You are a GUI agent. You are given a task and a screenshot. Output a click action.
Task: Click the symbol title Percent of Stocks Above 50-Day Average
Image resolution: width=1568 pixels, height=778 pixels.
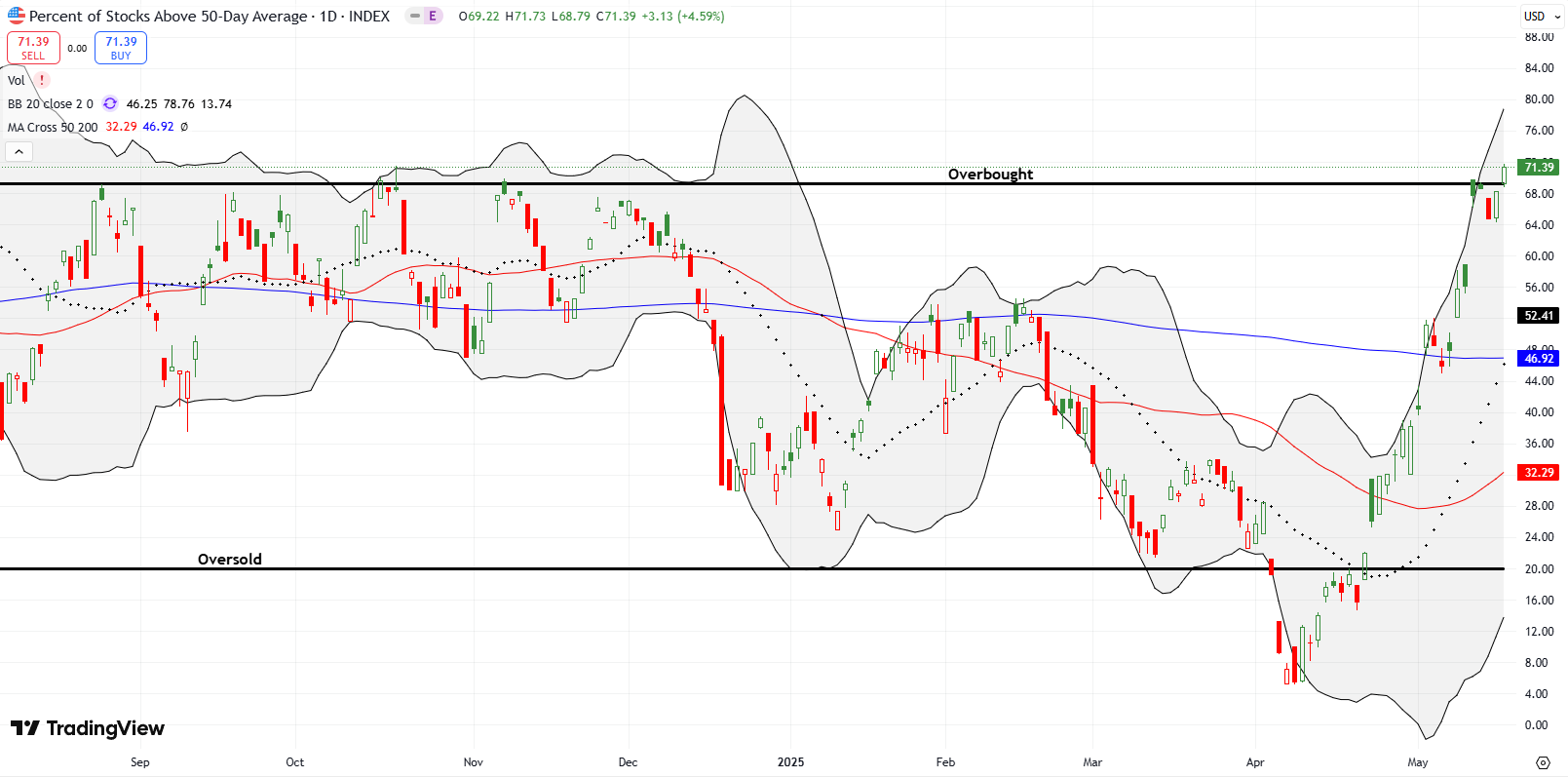pyautogui.click(x=167, y=16)
